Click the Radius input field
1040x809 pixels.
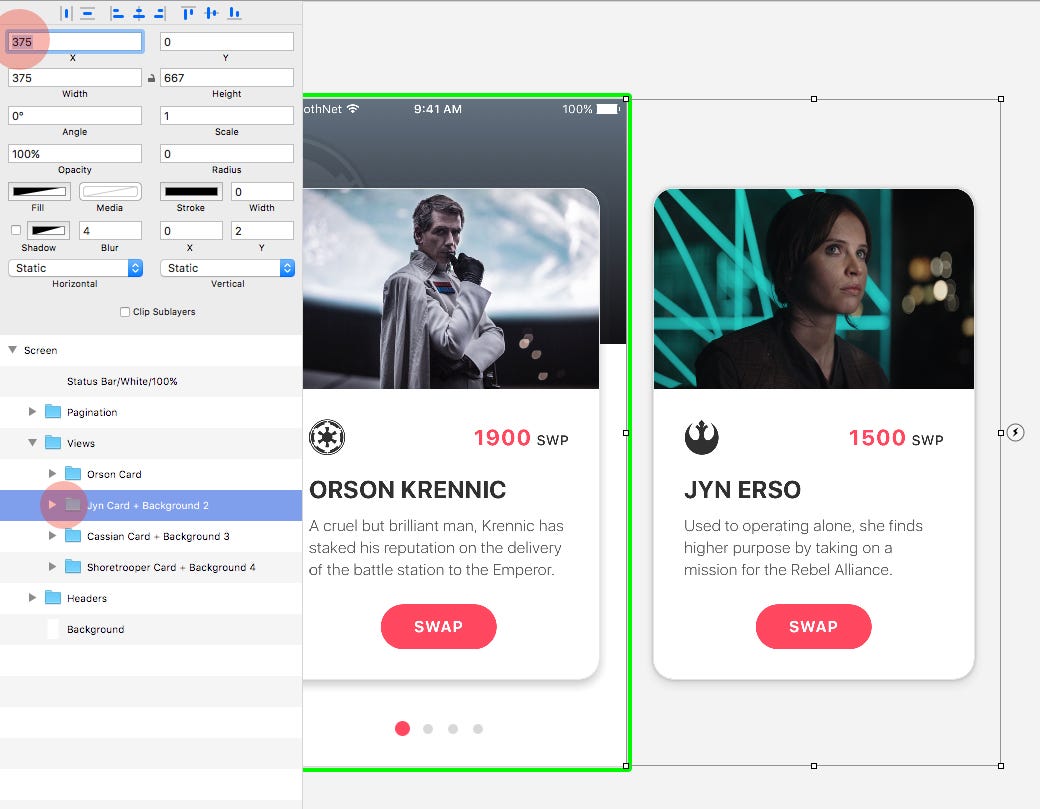coord(227,154)
